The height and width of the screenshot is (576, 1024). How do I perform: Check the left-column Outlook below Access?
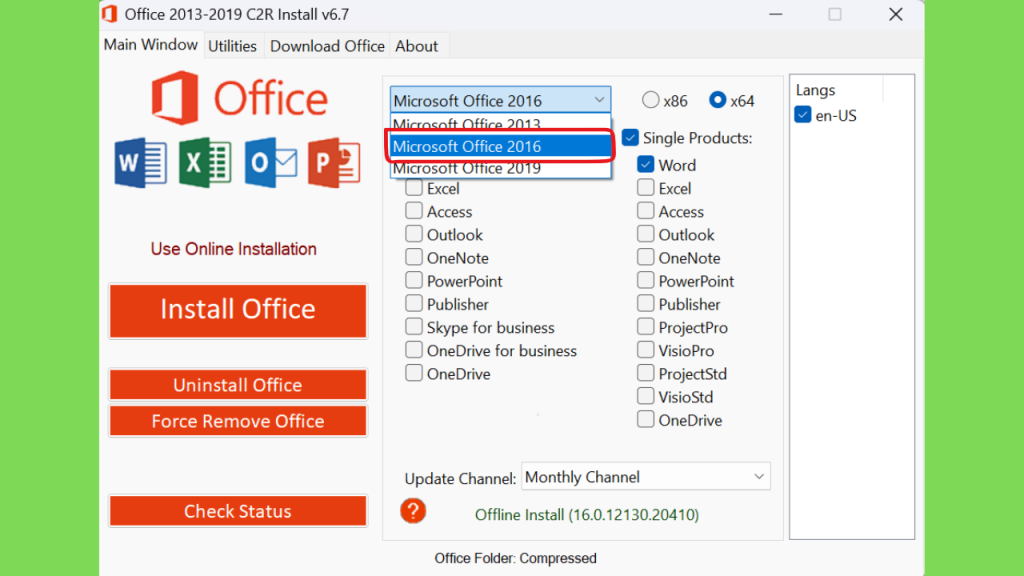tap(413, 234)
